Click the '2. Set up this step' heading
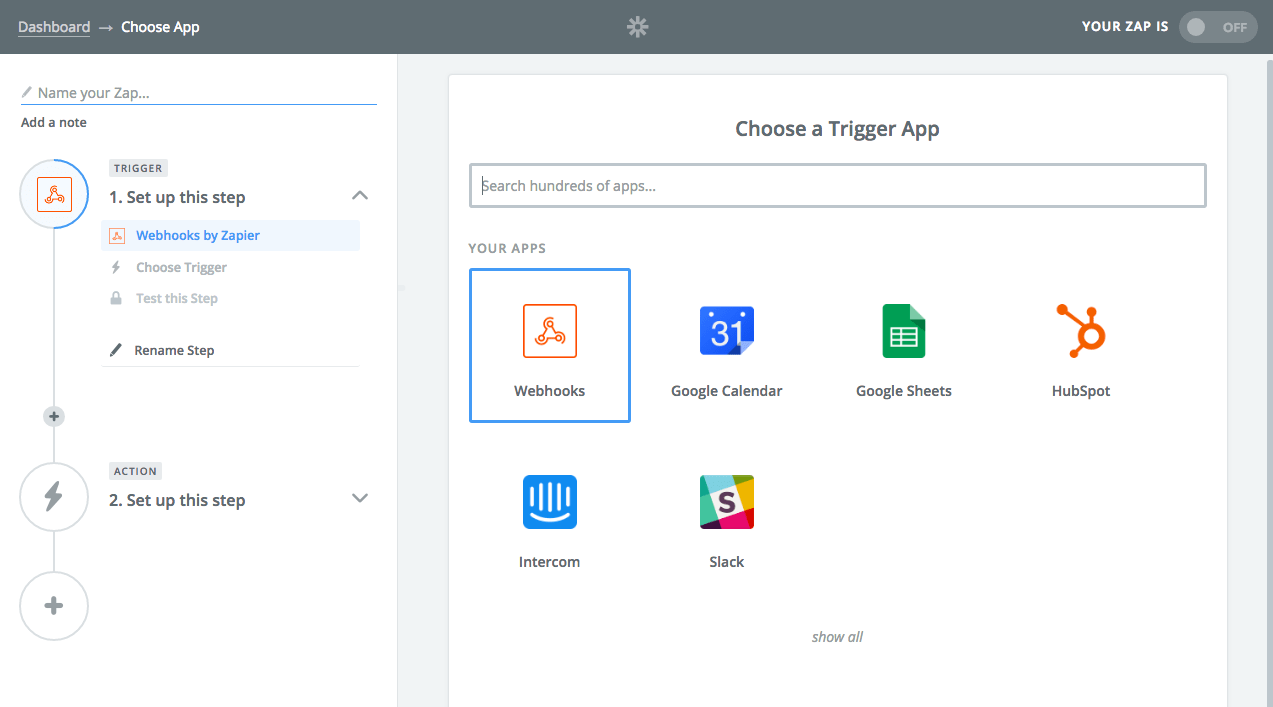This screenshot has height=707, width=1273. click(x=177, y=500)
